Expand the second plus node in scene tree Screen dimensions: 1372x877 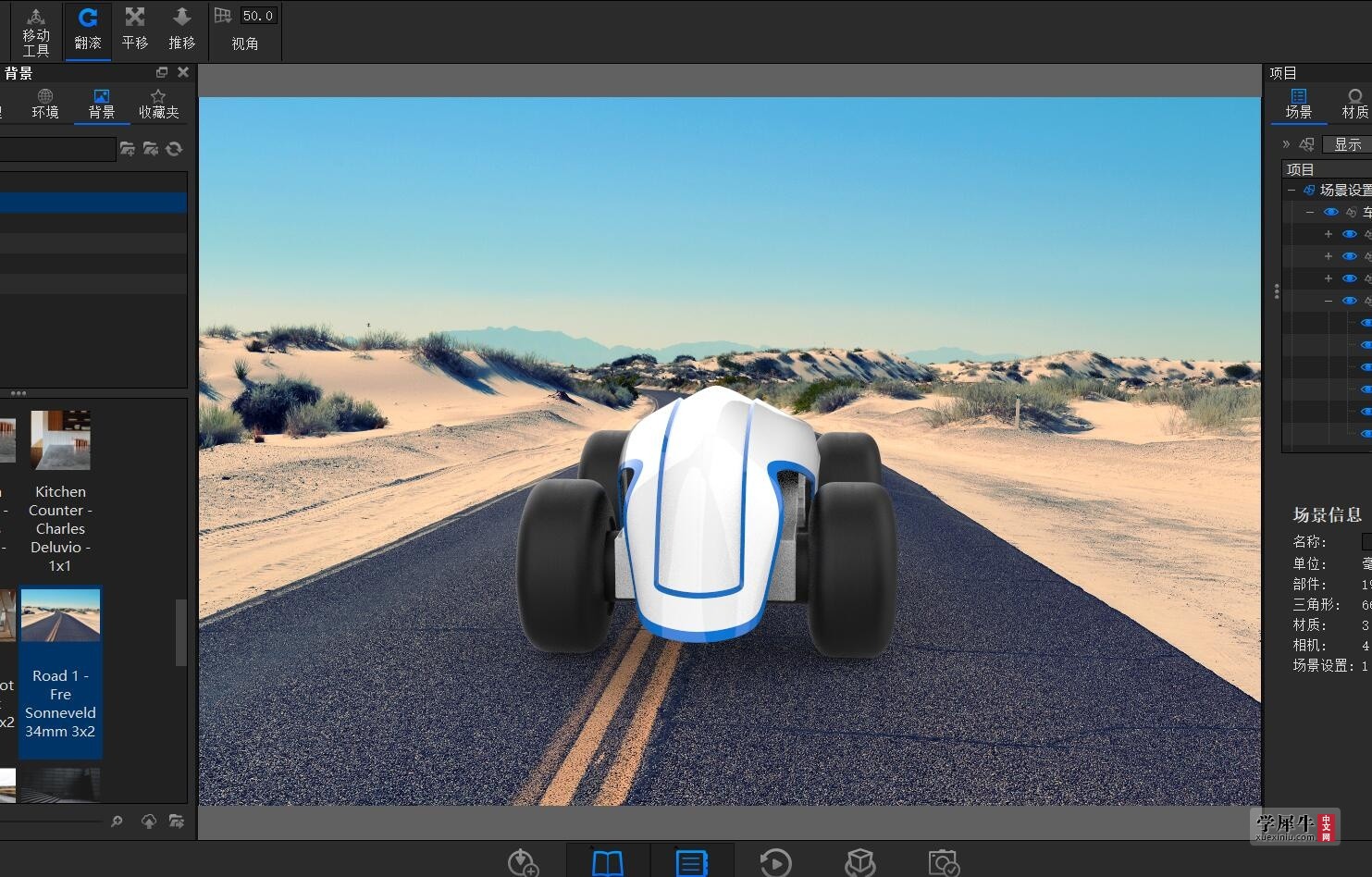[1329, 256]
